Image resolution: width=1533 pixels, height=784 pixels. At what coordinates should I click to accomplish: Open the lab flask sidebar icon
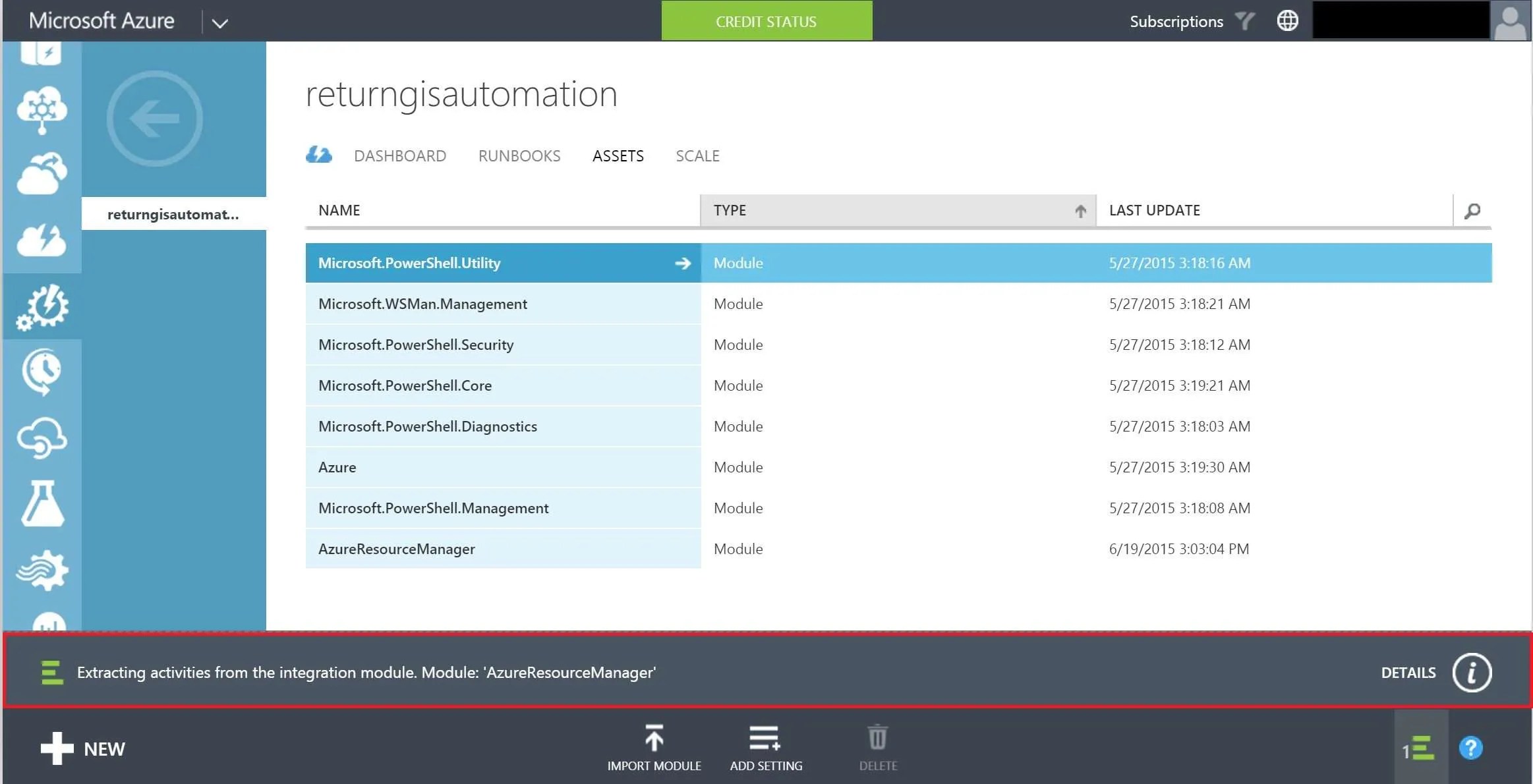pos(42,503)
